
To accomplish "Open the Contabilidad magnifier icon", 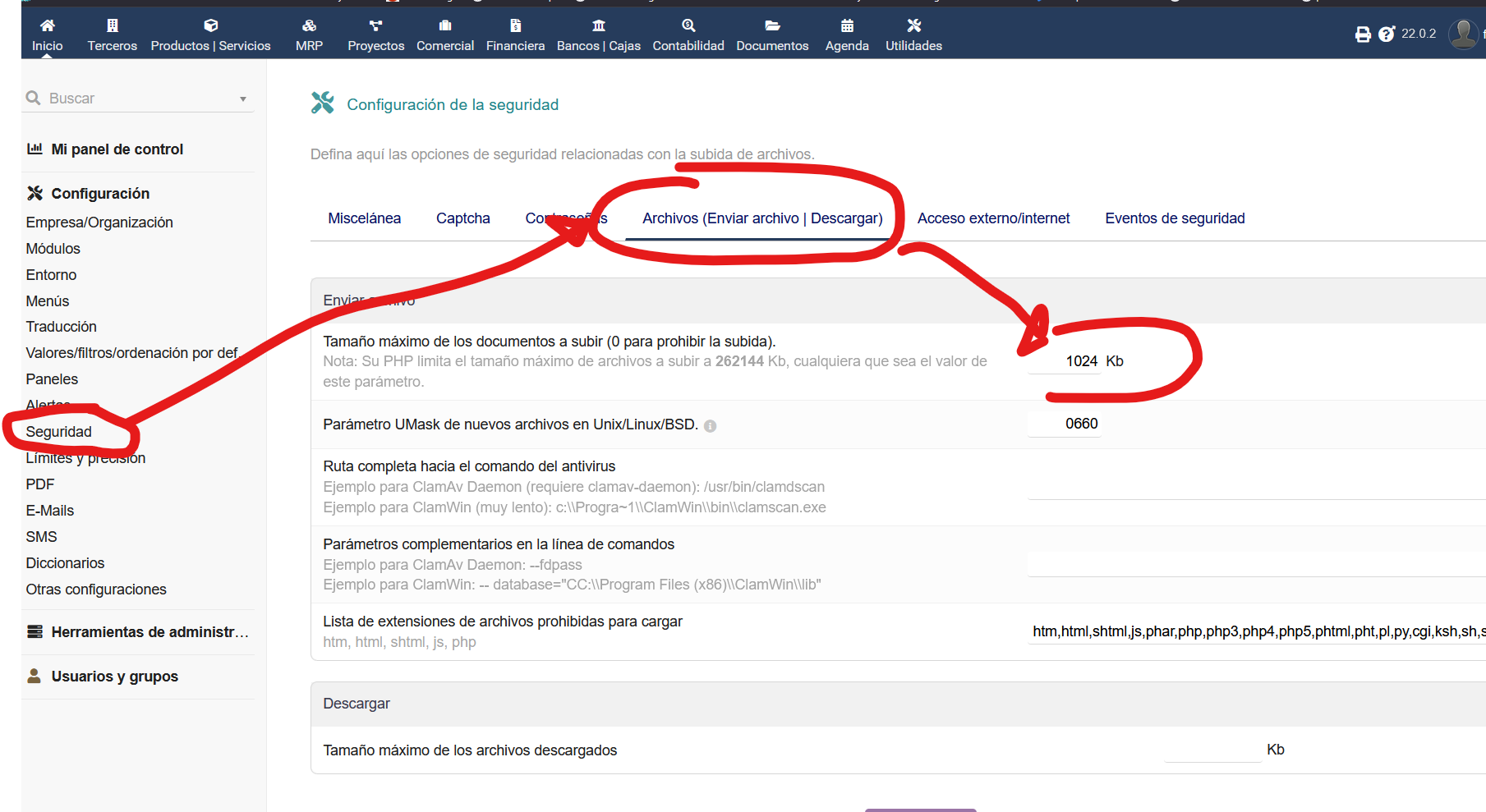I will 688,25.
